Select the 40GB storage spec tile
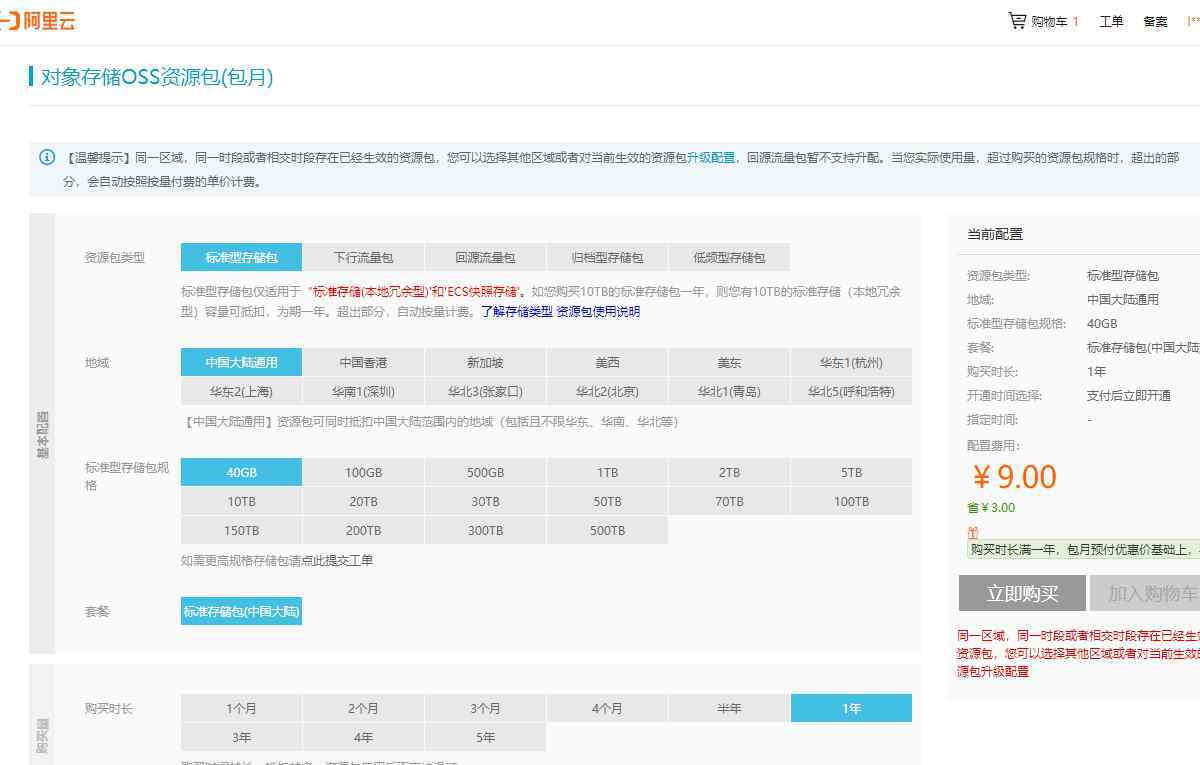 (241, 472)
